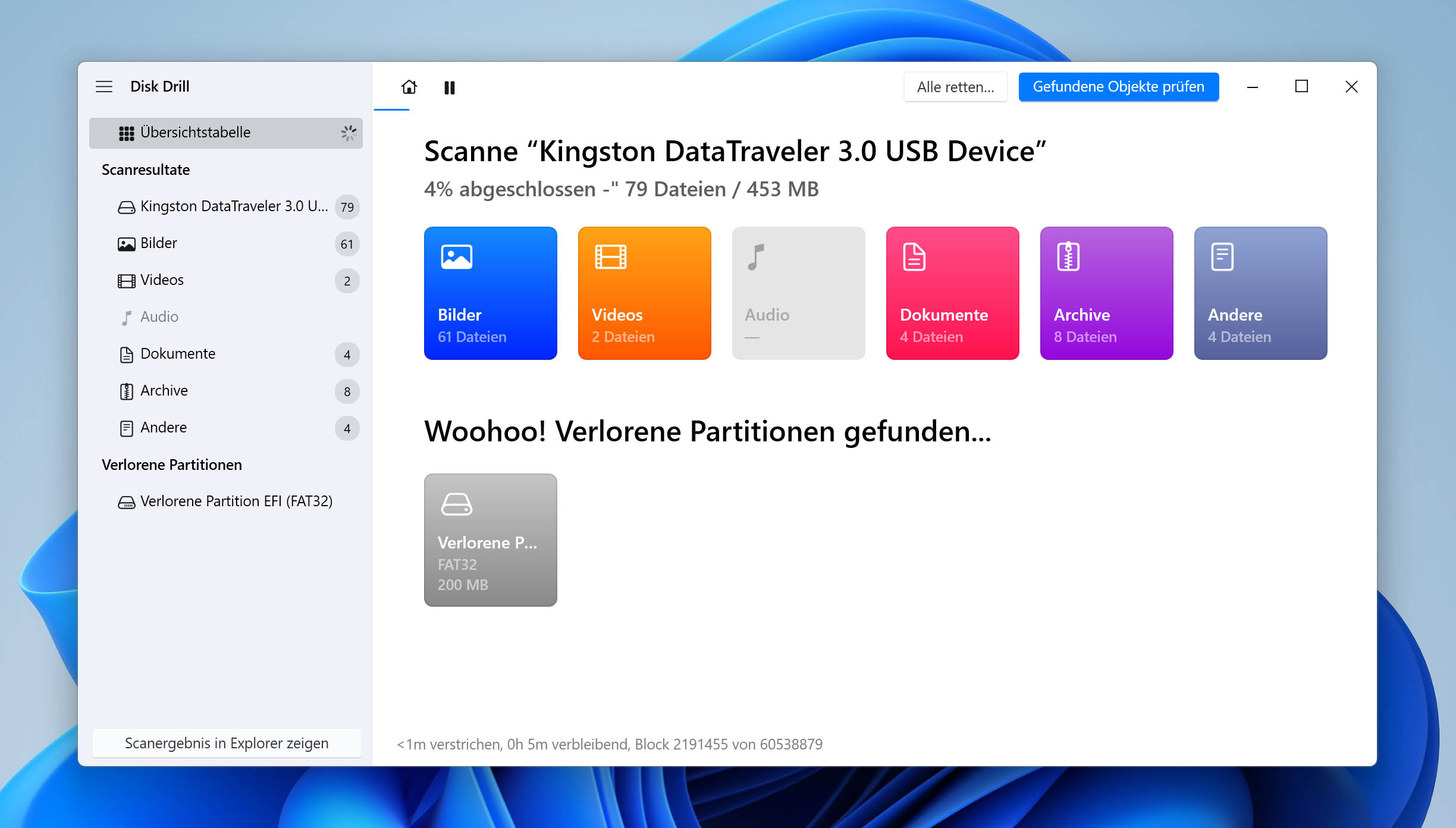The width and height of the screenshot is (1456, 828).
Task: Click the Übersichtstabelle grid icon
Action: click(x=127, y=133)
